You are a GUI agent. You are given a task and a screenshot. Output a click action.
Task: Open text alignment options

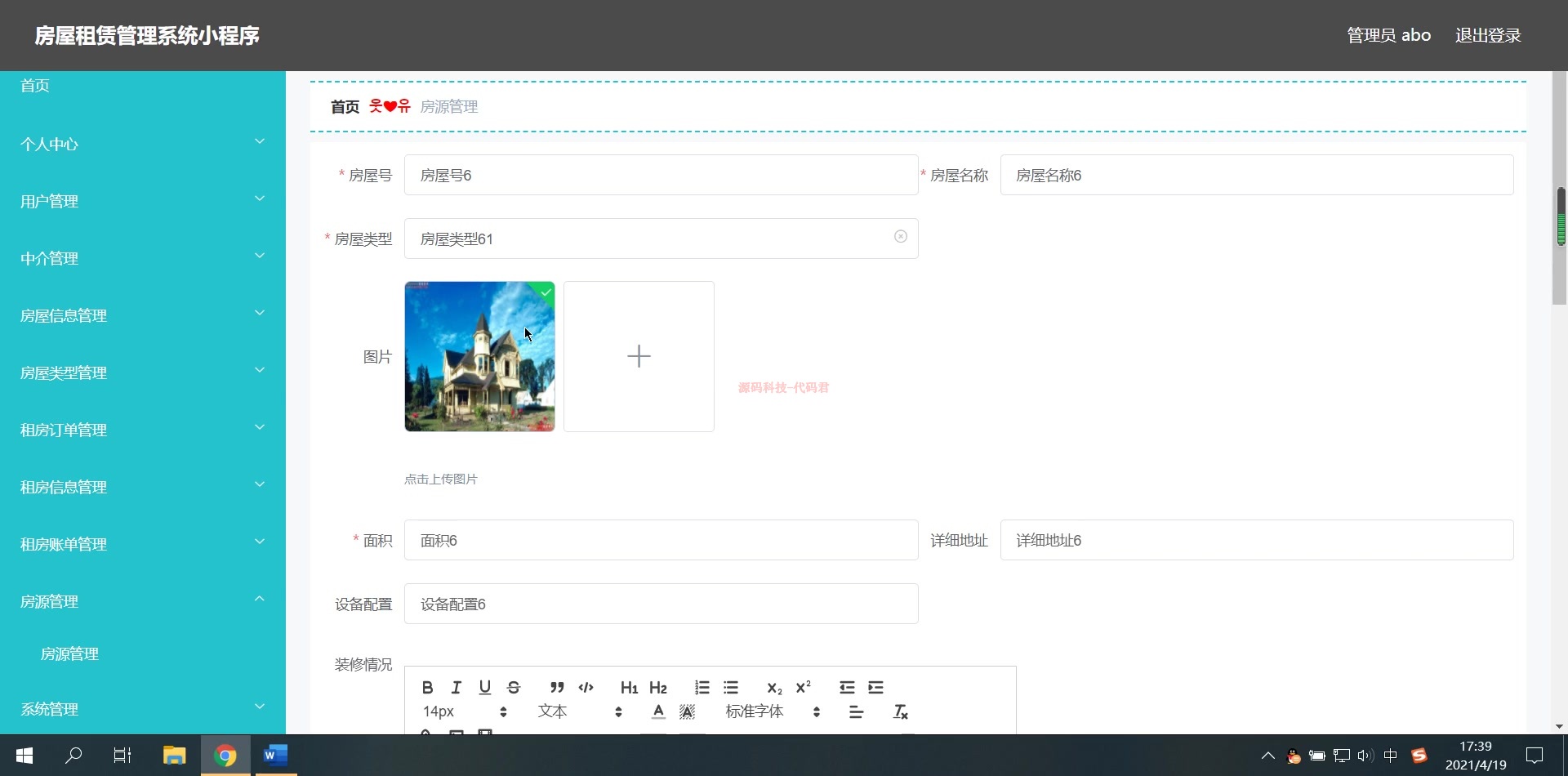(856, 712)
